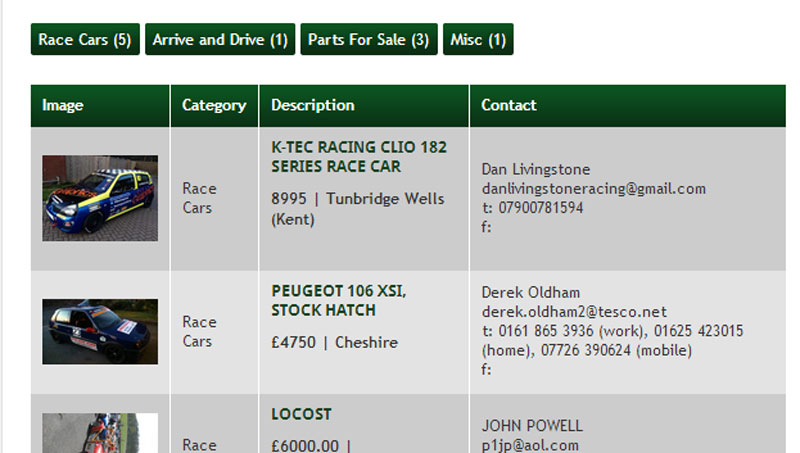Open the Locost listing image

coord(100,433)
